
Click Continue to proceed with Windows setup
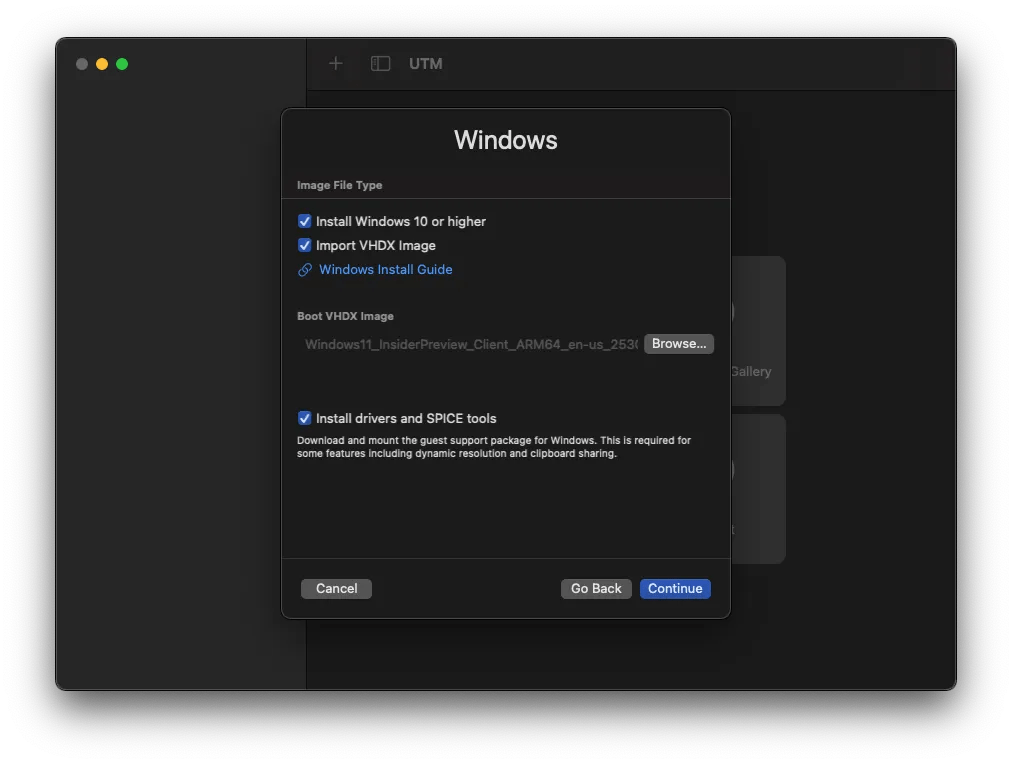pos(675,589)
